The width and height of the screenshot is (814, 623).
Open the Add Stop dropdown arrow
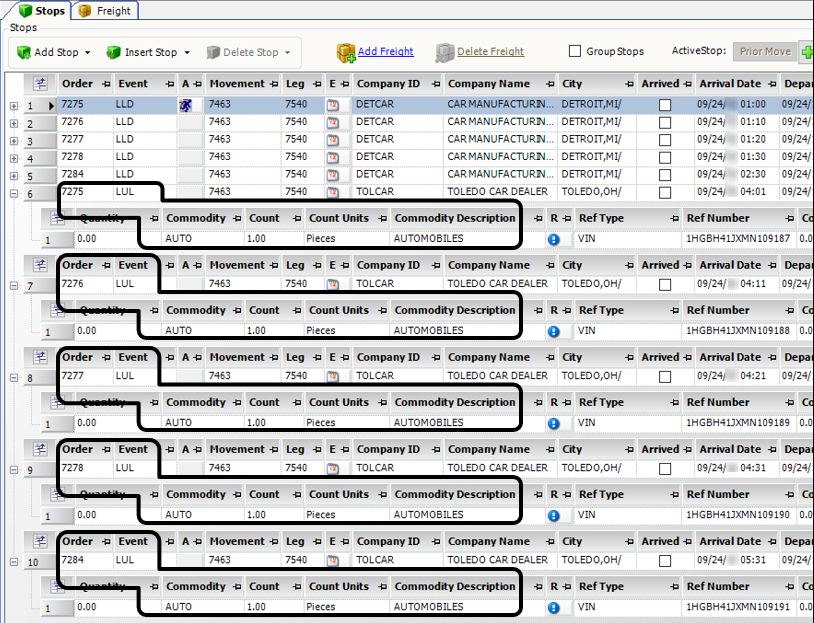(x=87, y=52)
